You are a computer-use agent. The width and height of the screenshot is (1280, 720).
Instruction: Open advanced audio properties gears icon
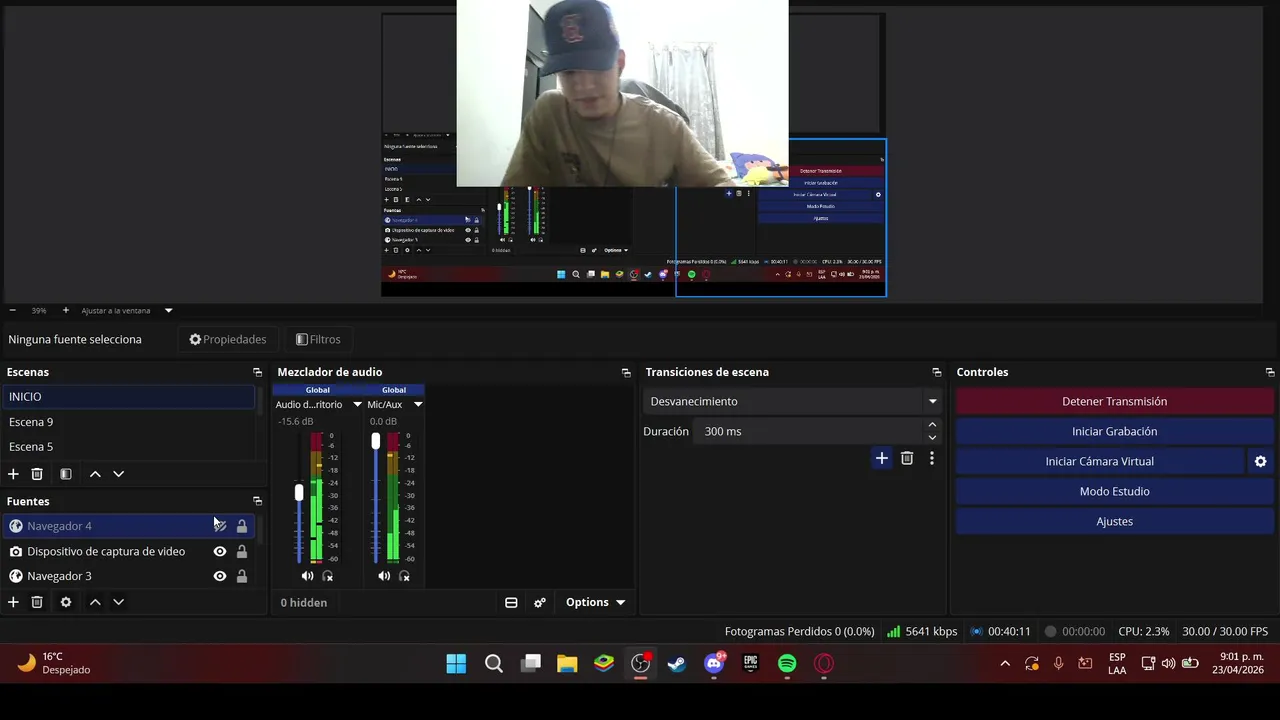[x=540, y=602]
